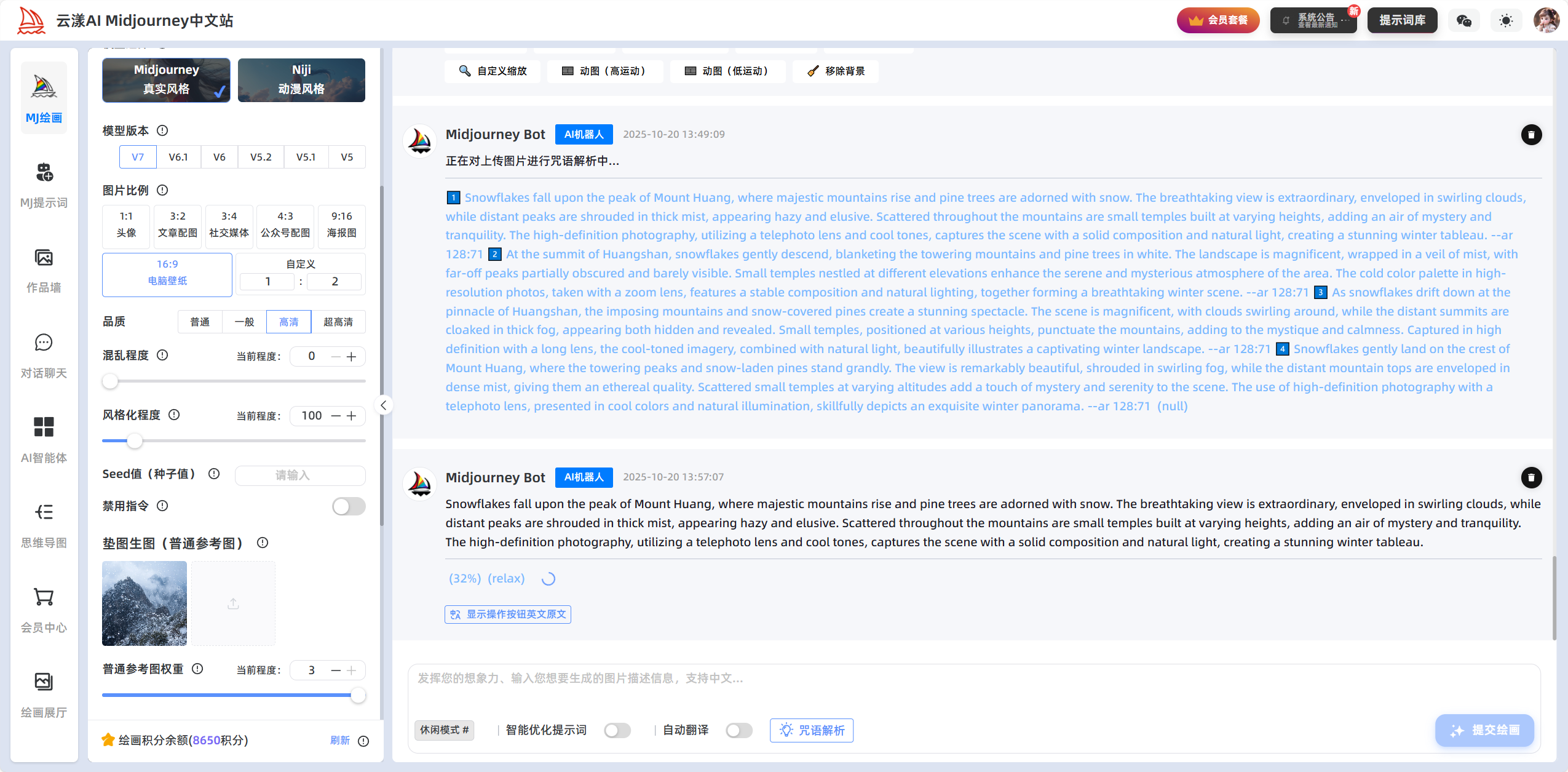This screenshot has height=772, width=1568.
Task: Open the 作品墙 gallery icon
Action: pos(44,258)
